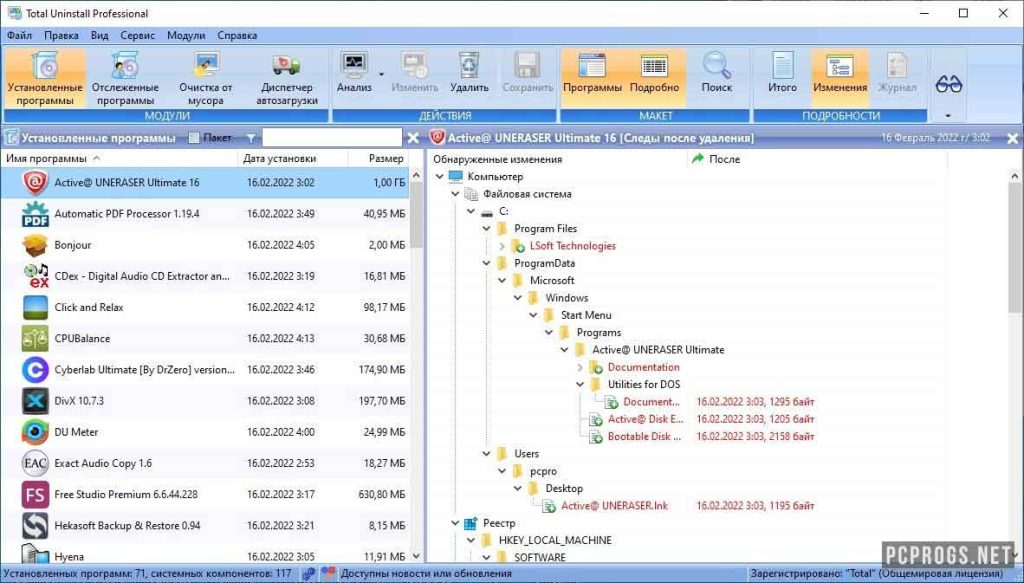Viewport: 1024px width, 583px height.
Task: Close the Установленные программы panel
Action: point(413,138)
